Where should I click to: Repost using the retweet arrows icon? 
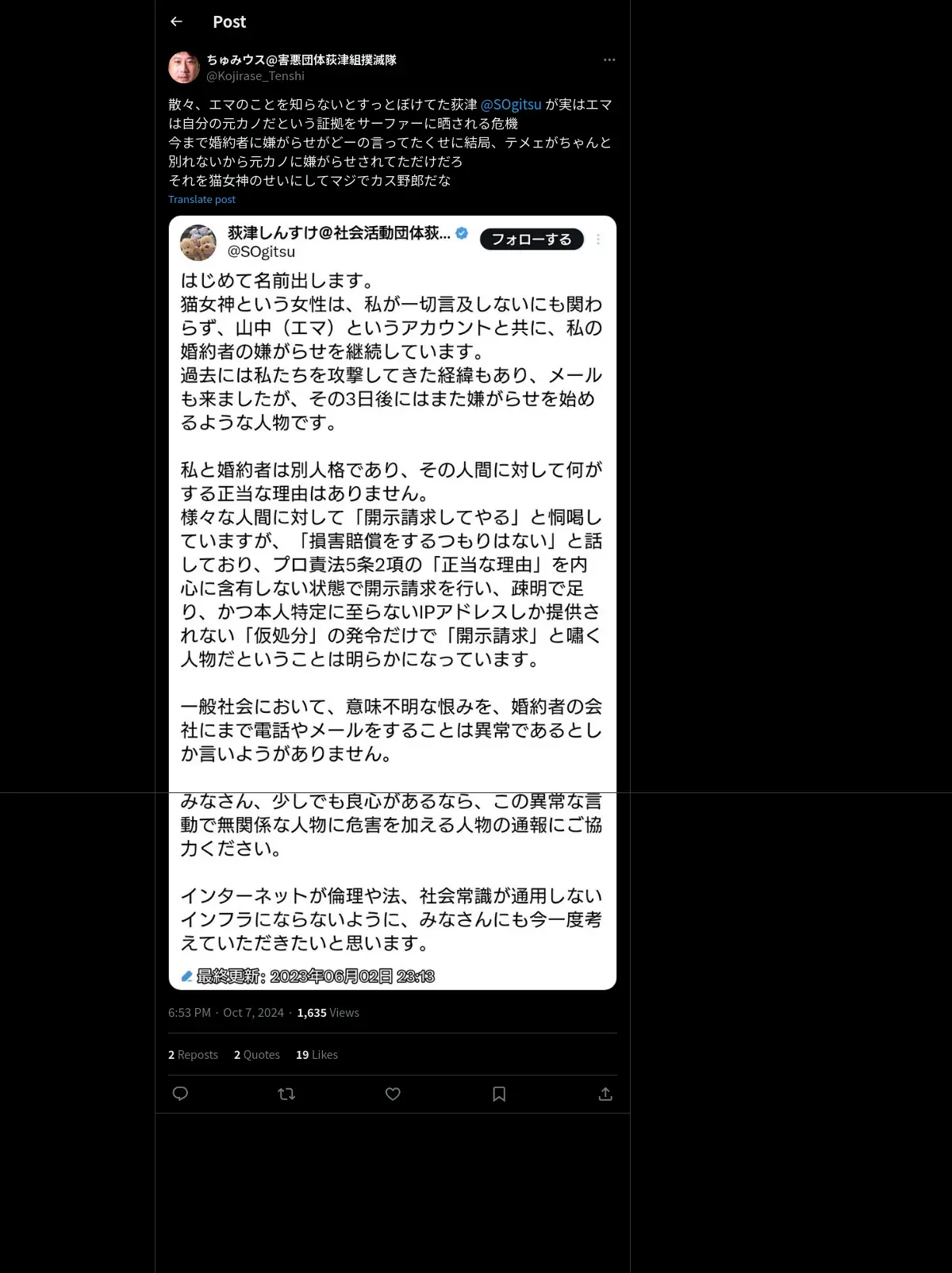(x=286, y=1094)
